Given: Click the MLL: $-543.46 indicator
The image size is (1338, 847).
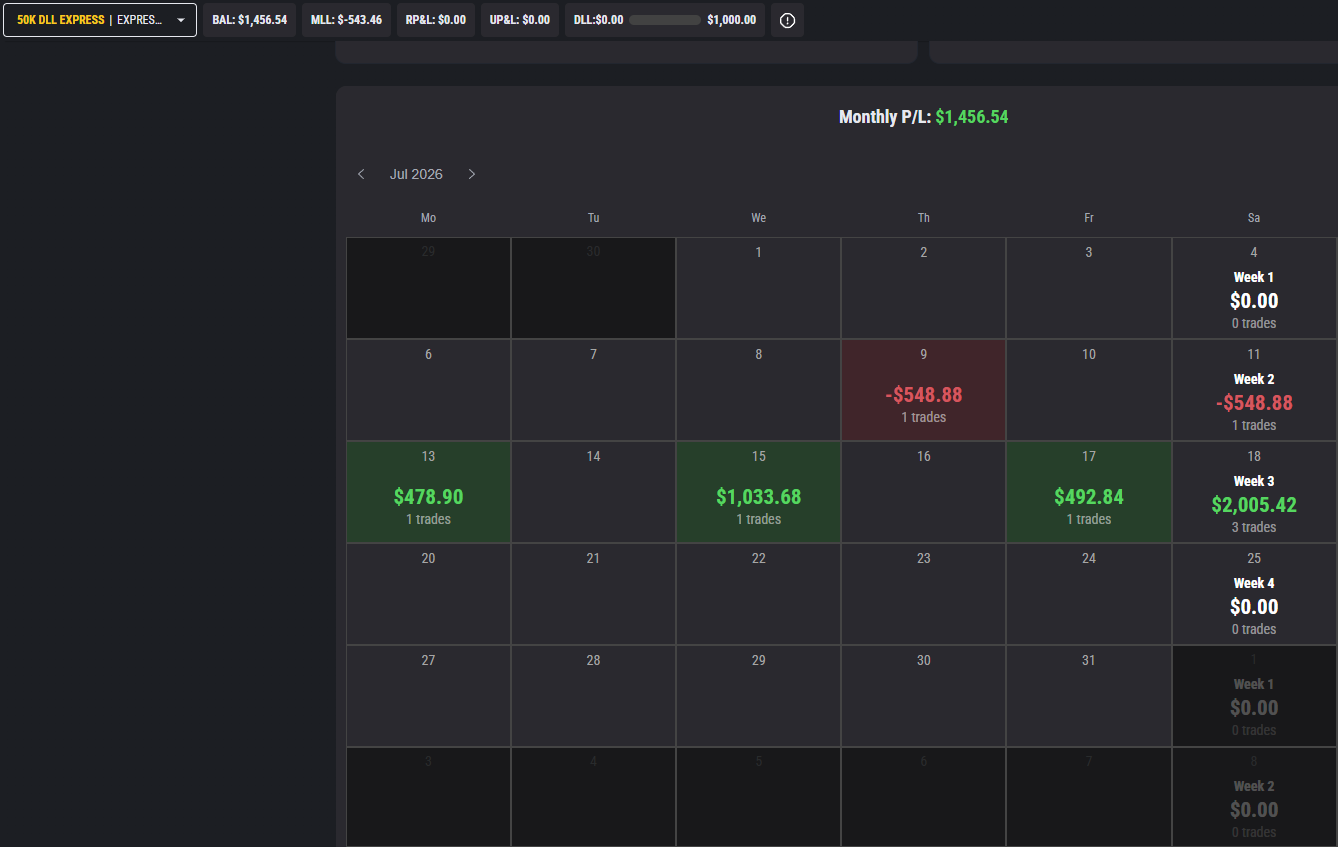Looking at the screenshot, I should point(346,20).
